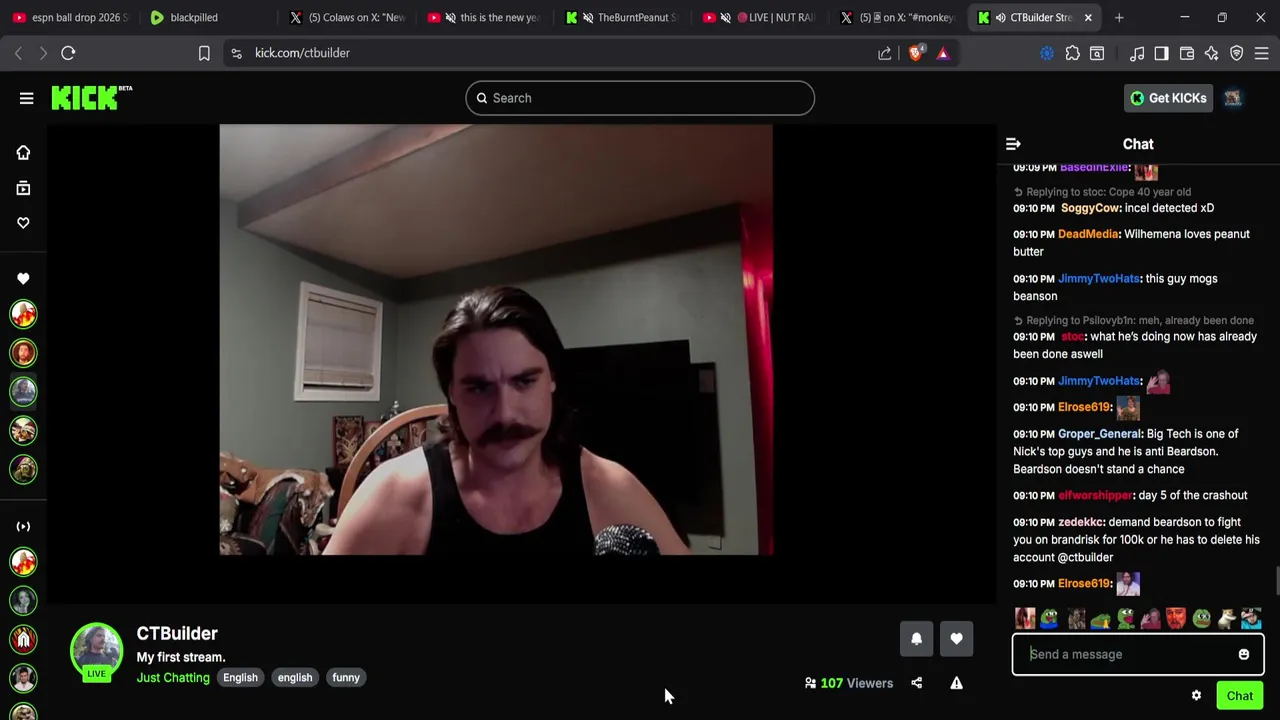The width and height of the screenshot is (1280, 720).
Task: Expand the sidebar recommended section icon
Action: 23,526
